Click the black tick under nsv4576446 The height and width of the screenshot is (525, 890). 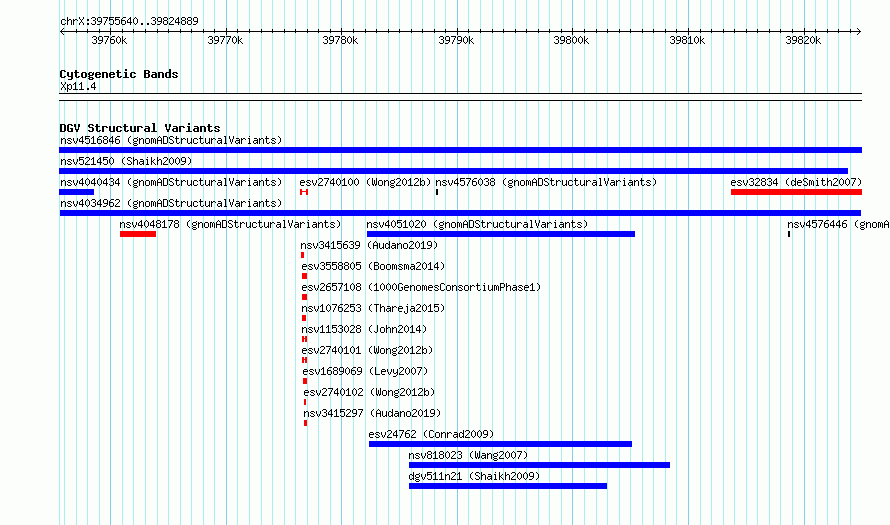click(789, 234)
